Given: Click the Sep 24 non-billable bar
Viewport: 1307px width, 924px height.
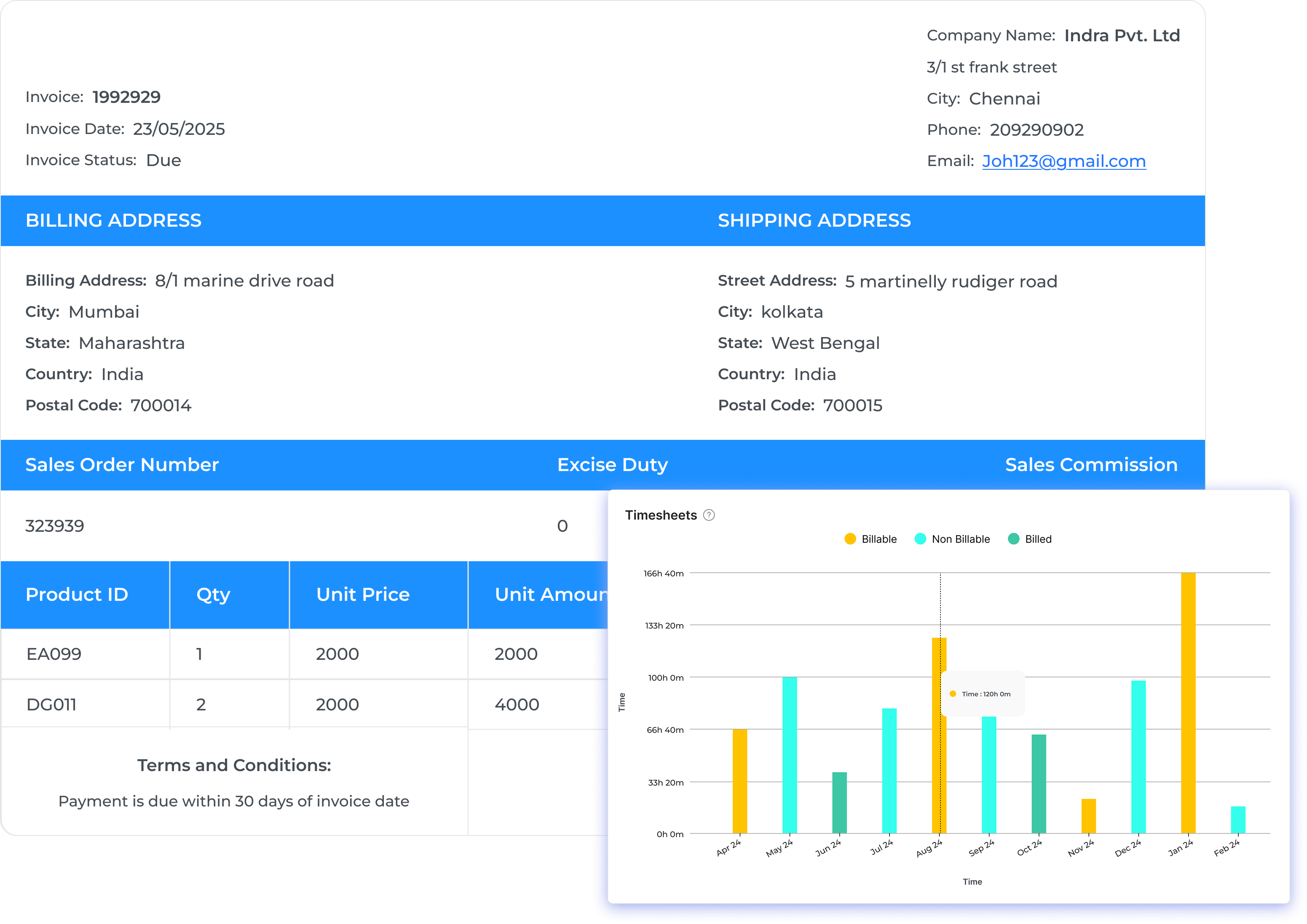Looking at the screenshot, I should (x=989, y=775).
